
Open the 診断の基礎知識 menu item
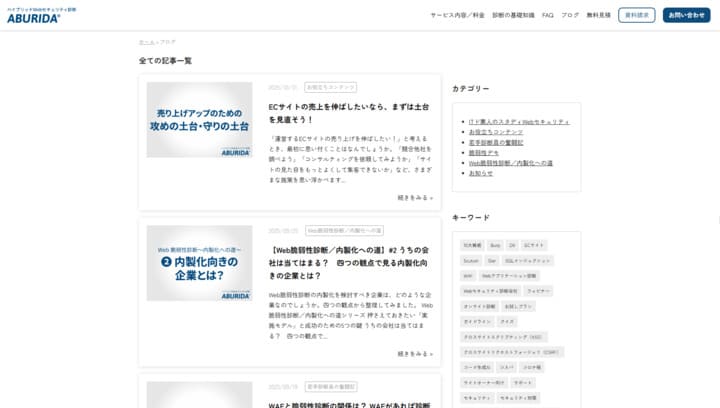coord(513,15)
